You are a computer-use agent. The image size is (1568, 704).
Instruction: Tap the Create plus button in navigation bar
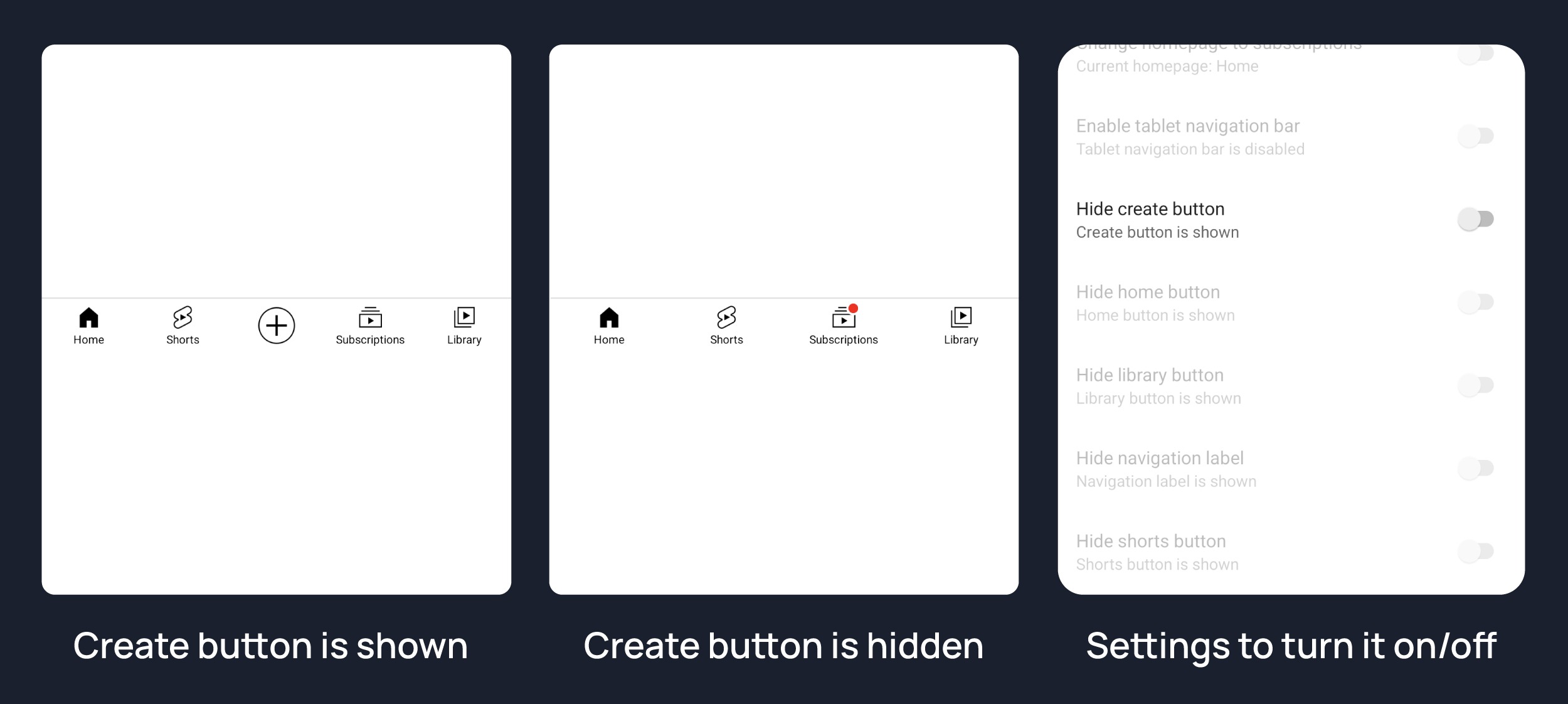pos(277,325)
